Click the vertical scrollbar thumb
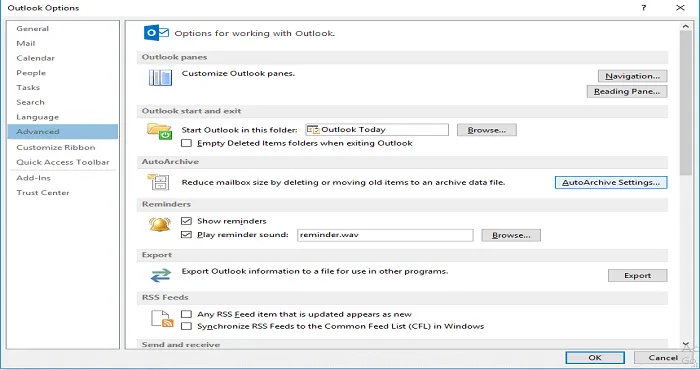The height and width of the screenshot is (370, 700). [x=686, y=103]
